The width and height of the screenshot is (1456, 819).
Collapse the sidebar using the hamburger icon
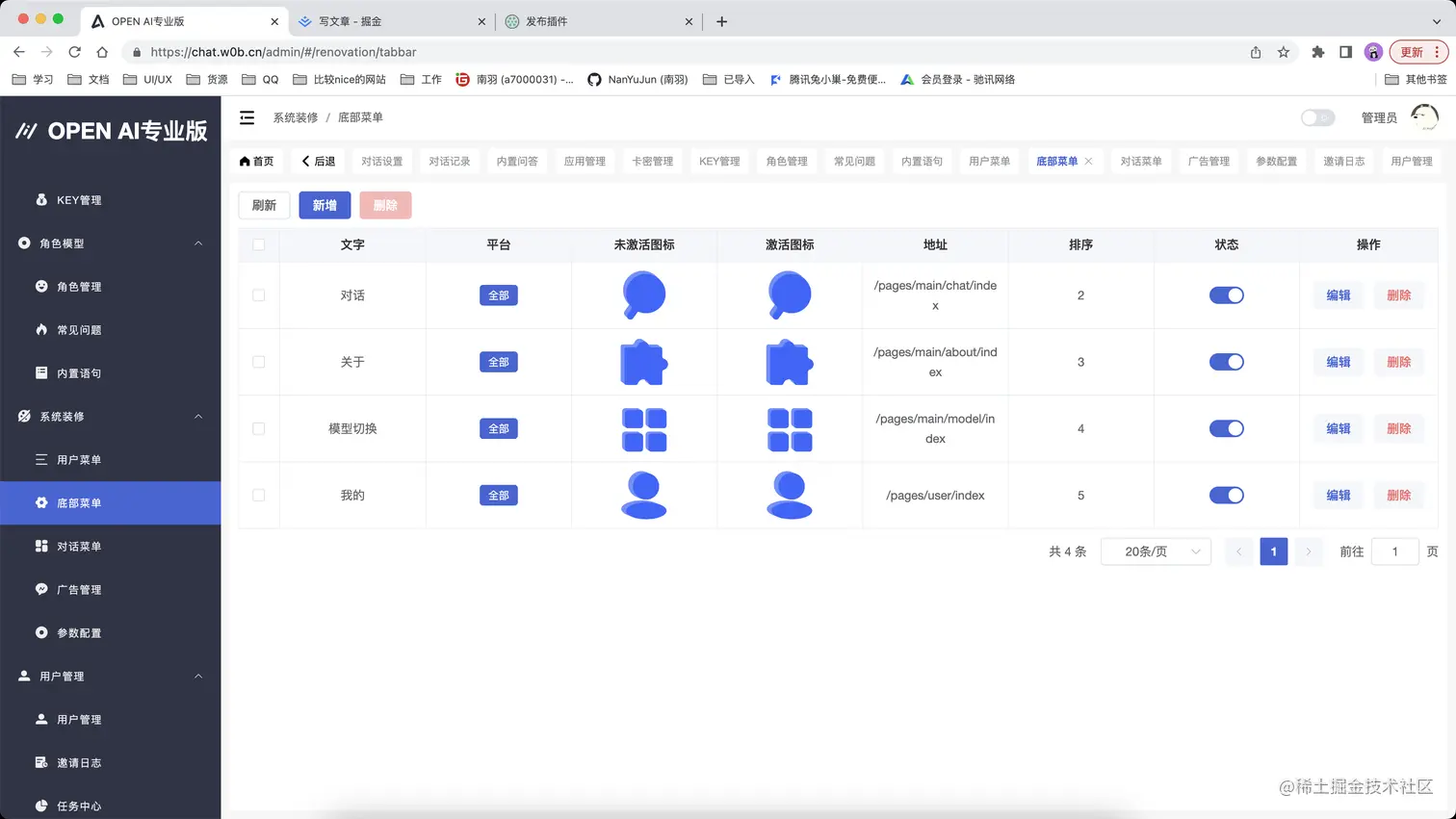247,116
